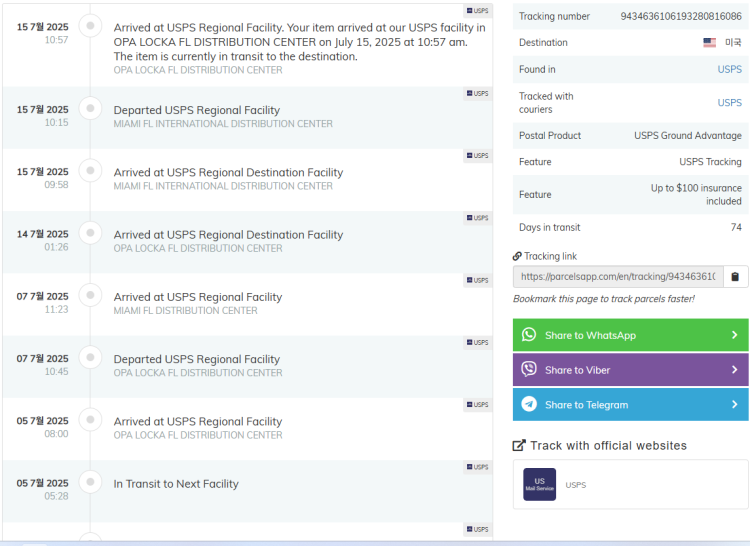Click 'Departed USPS Regional Facility' 07 Jul 10:45
Image resolution: width=750 pixels, height=546 pixels.
[x=197, y=359]
